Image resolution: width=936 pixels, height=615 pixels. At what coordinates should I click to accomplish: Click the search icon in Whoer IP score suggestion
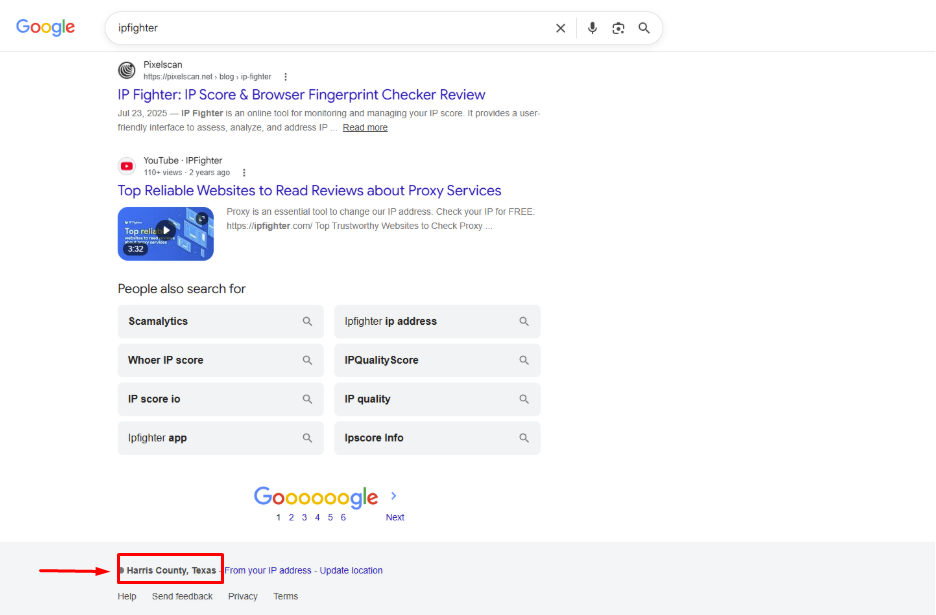pyautogui.click(x=307, y=360)
